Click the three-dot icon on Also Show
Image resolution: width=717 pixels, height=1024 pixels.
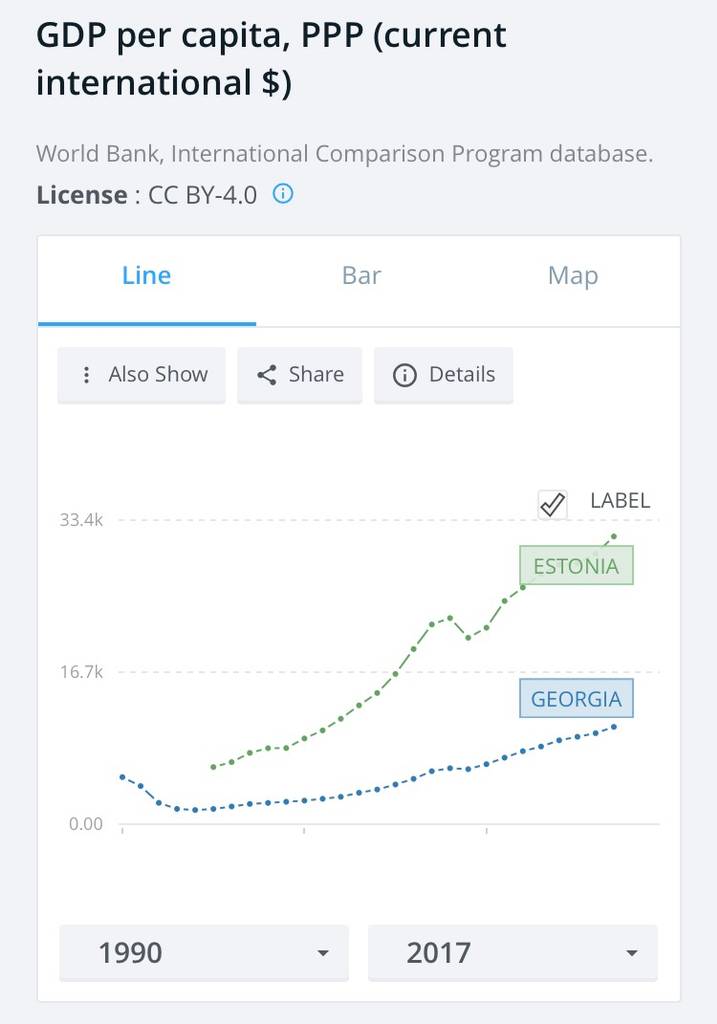[87, 375]
